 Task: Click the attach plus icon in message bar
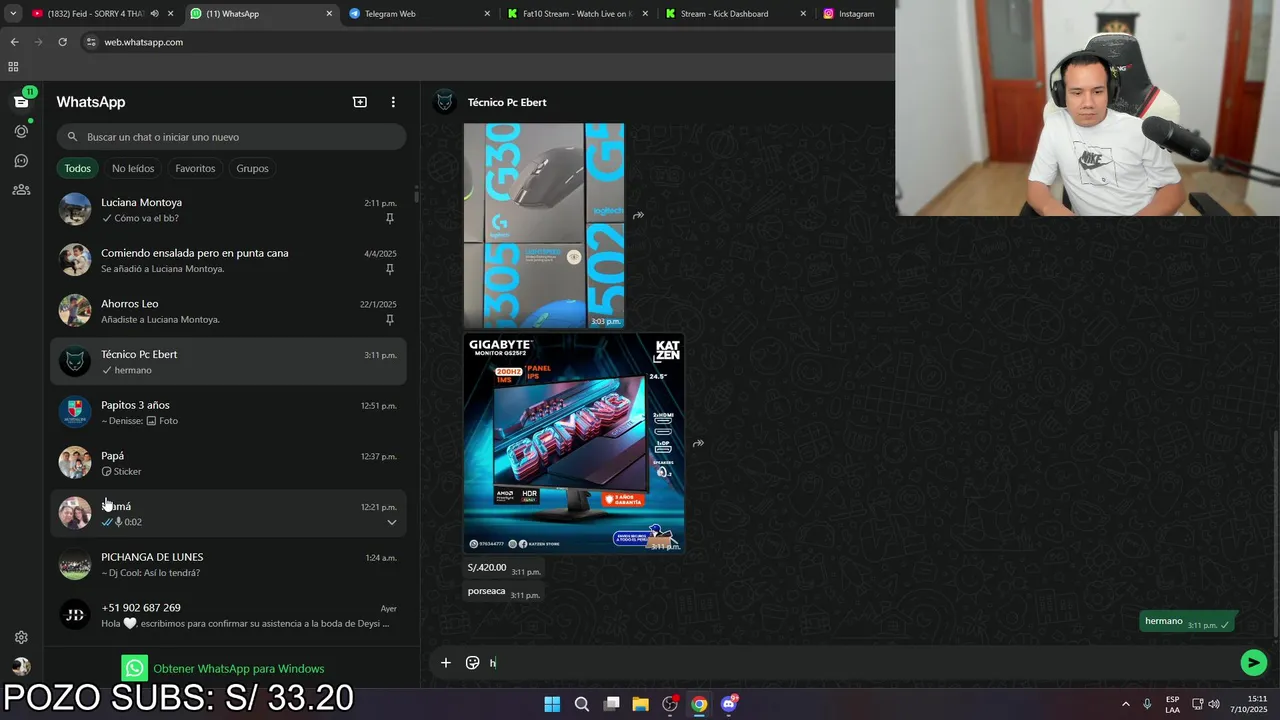[446, 662]
